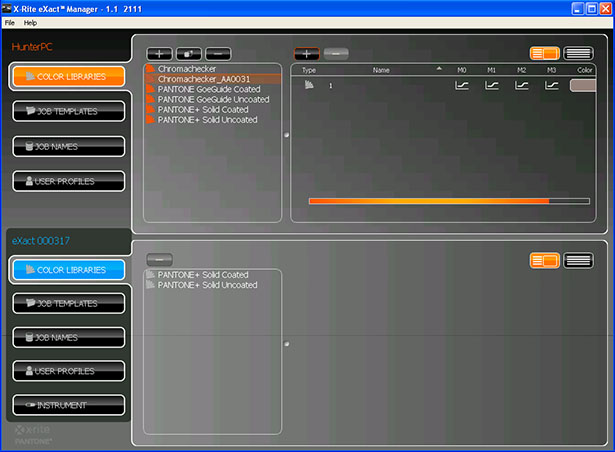The height and width of the screenshot is (452, 615).
Task: Close the eXact Manager window
Action: tap(606, 9)
